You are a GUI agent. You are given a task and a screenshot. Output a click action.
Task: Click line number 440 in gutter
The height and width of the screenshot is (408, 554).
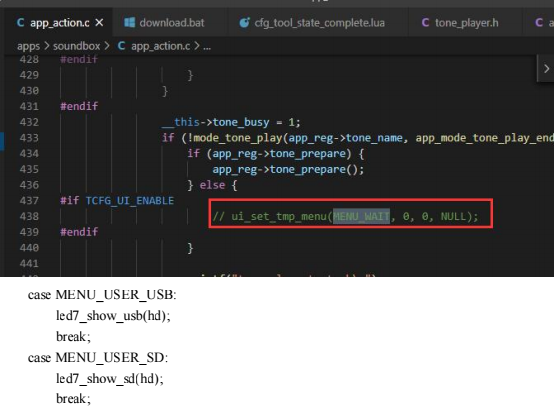pyautogui.click(x=29, y=248)
